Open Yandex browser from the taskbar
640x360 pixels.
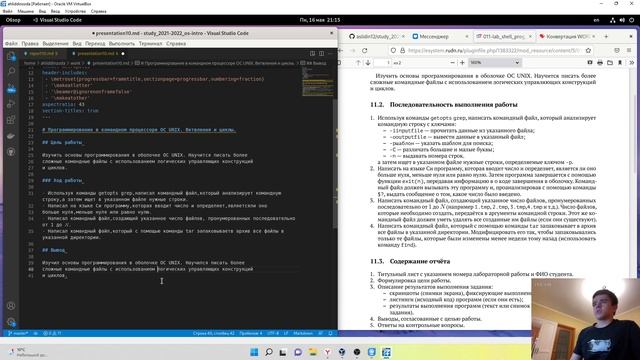pos(327,352)
